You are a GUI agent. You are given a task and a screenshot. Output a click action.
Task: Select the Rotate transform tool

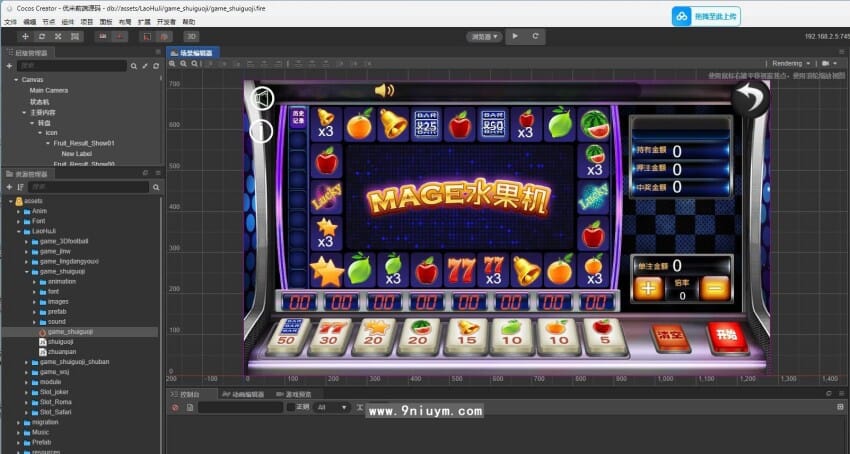pyautogui.click(x=42, y=36)
